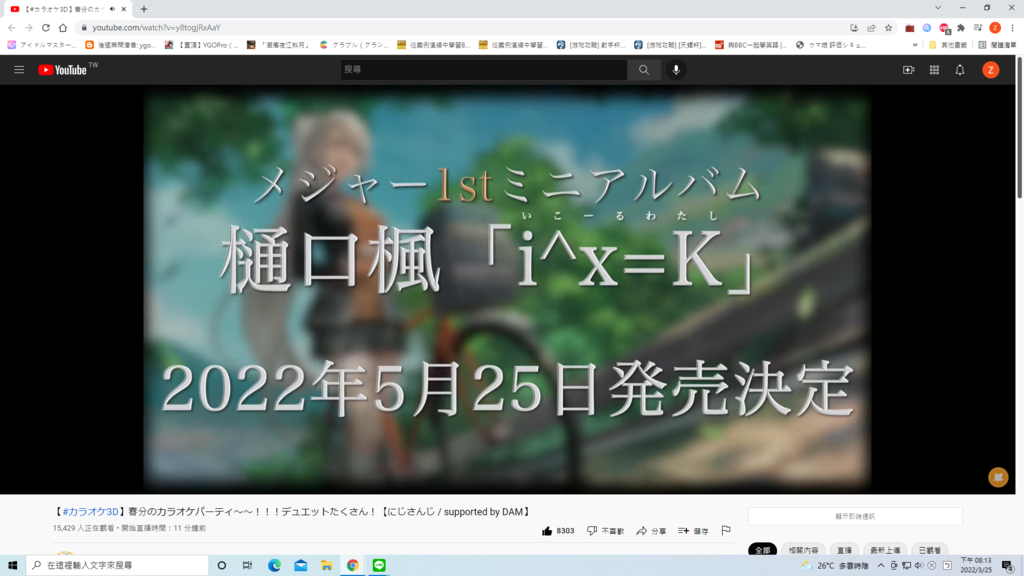Start voice search with microphone icon
The width and height of the screenshot is (1024, 576).
[x=676, y=70]
